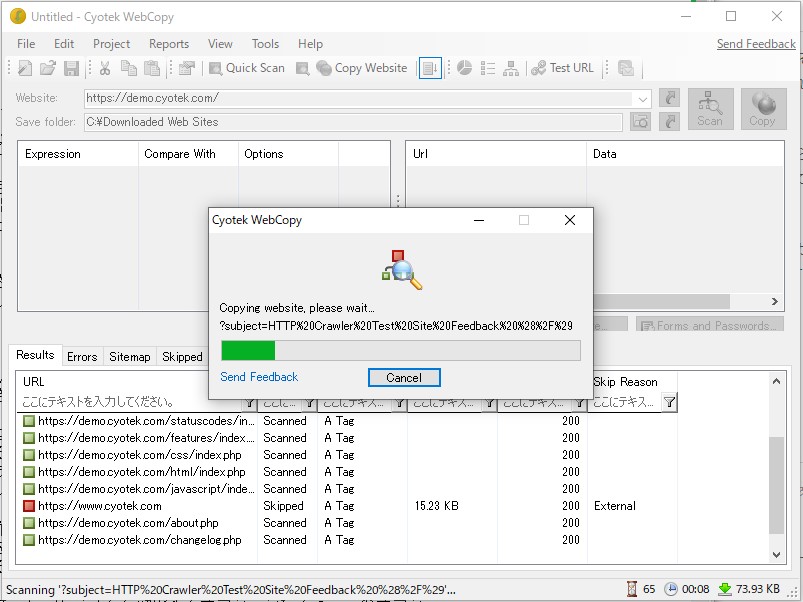Toggle the auto-scroll results toolbar icon
This screenshot has height=602, width=803.
430,68
